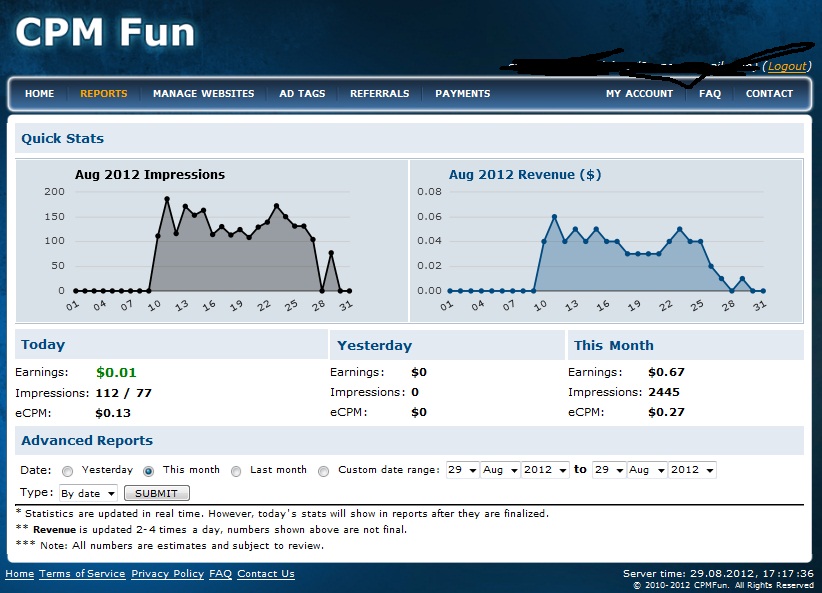Submit the advanced report form
The width and height of the screenshot is (822, 593).
tap(157, 493)
